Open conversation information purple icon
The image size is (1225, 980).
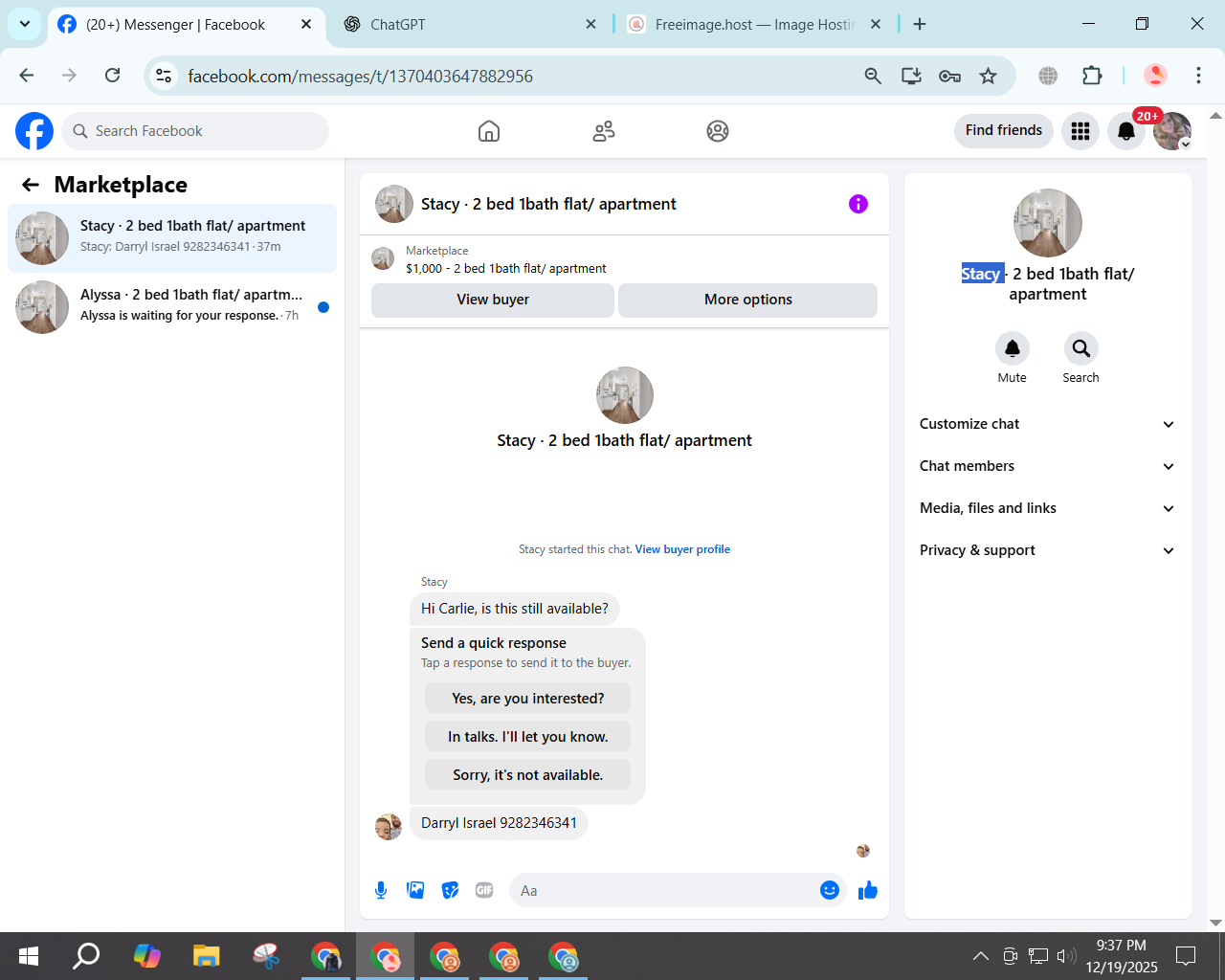click(858, 204)
